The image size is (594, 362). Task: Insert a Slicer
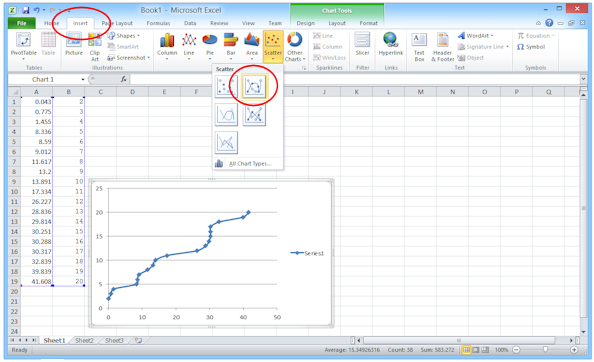[x=362, y=44]
